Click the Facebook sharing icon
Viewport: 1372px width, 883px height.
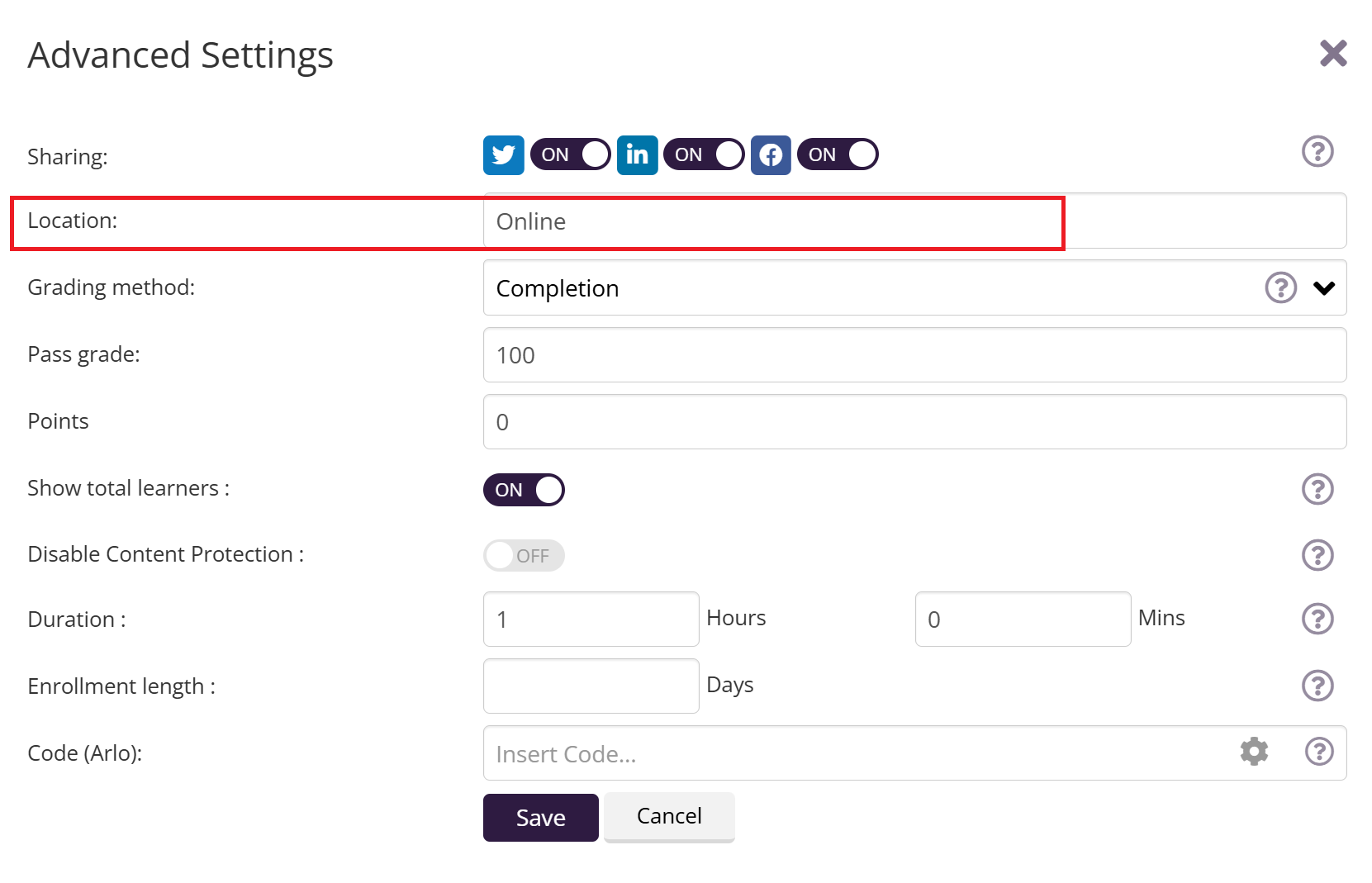coord(771,155)
